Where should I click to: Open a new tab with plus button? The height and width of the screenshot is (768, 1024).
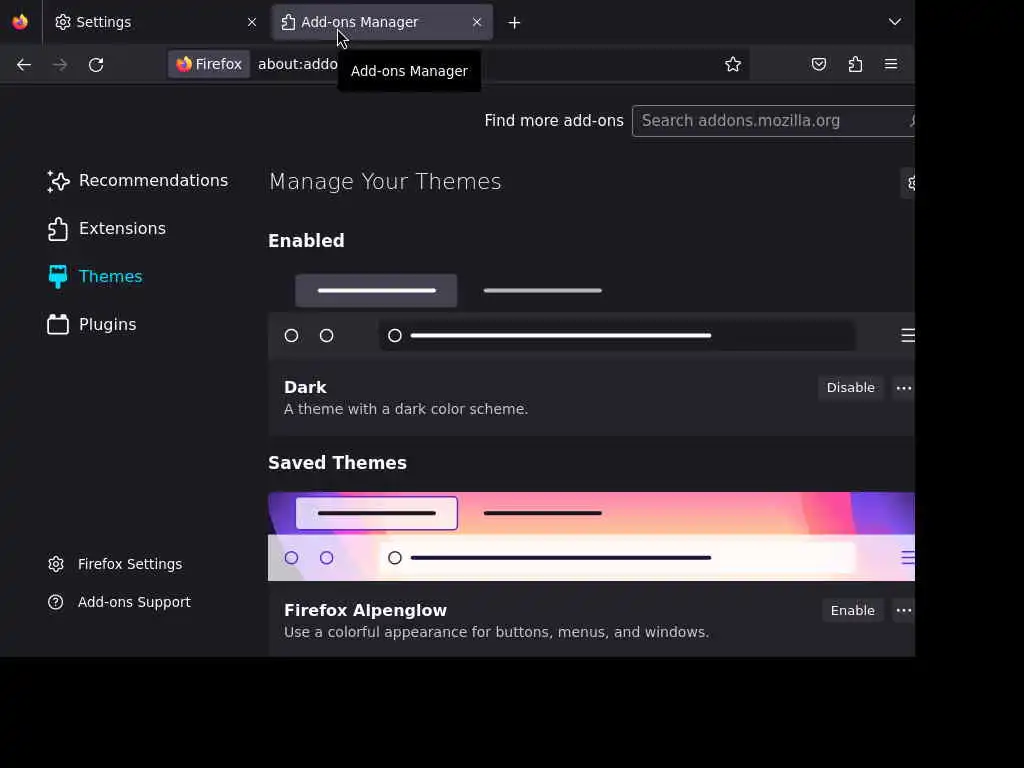click(514, 23)
